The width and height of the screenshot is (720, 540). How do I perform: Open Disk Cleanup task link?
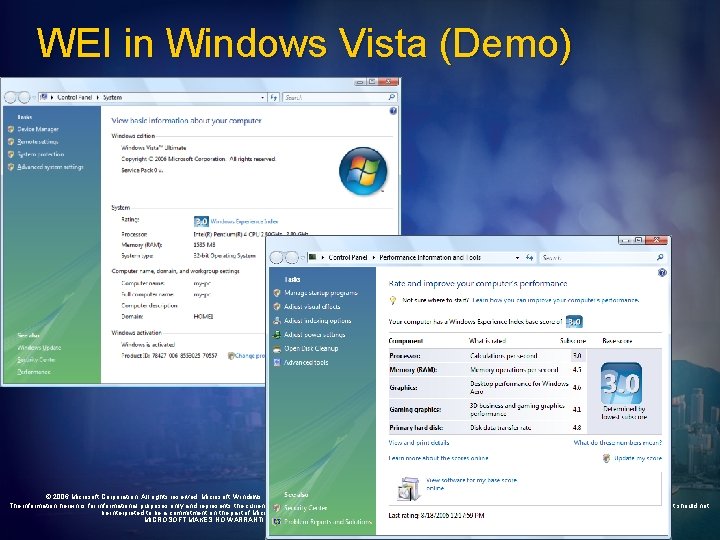311,349
